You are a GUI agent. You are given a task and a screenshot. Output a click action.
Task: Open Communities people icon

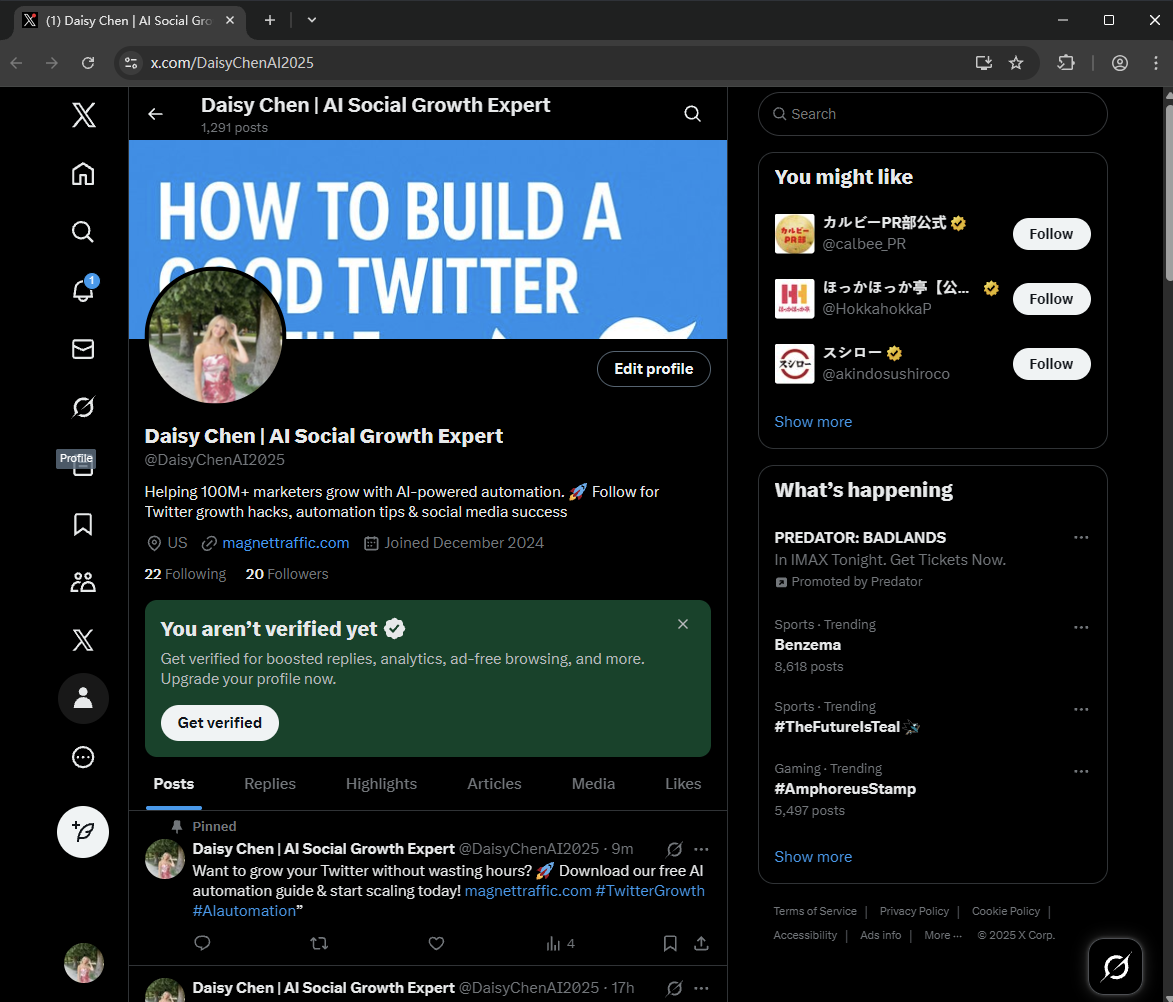[x=83, y=582]
